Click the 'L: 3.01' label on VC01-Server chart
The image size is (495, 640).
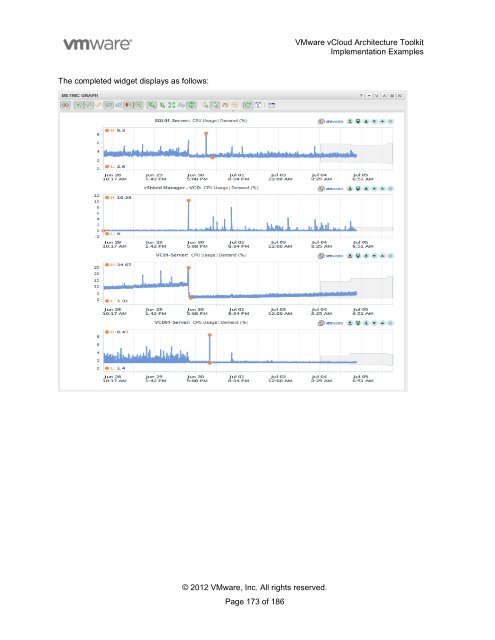117,301
